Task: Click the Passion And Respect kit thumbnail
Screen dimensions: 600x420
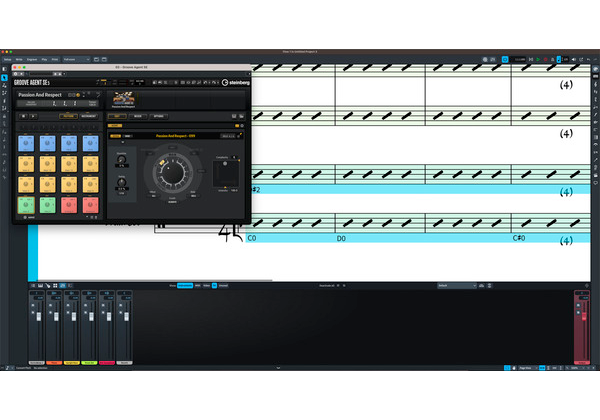Action: [x=123, y=99]
